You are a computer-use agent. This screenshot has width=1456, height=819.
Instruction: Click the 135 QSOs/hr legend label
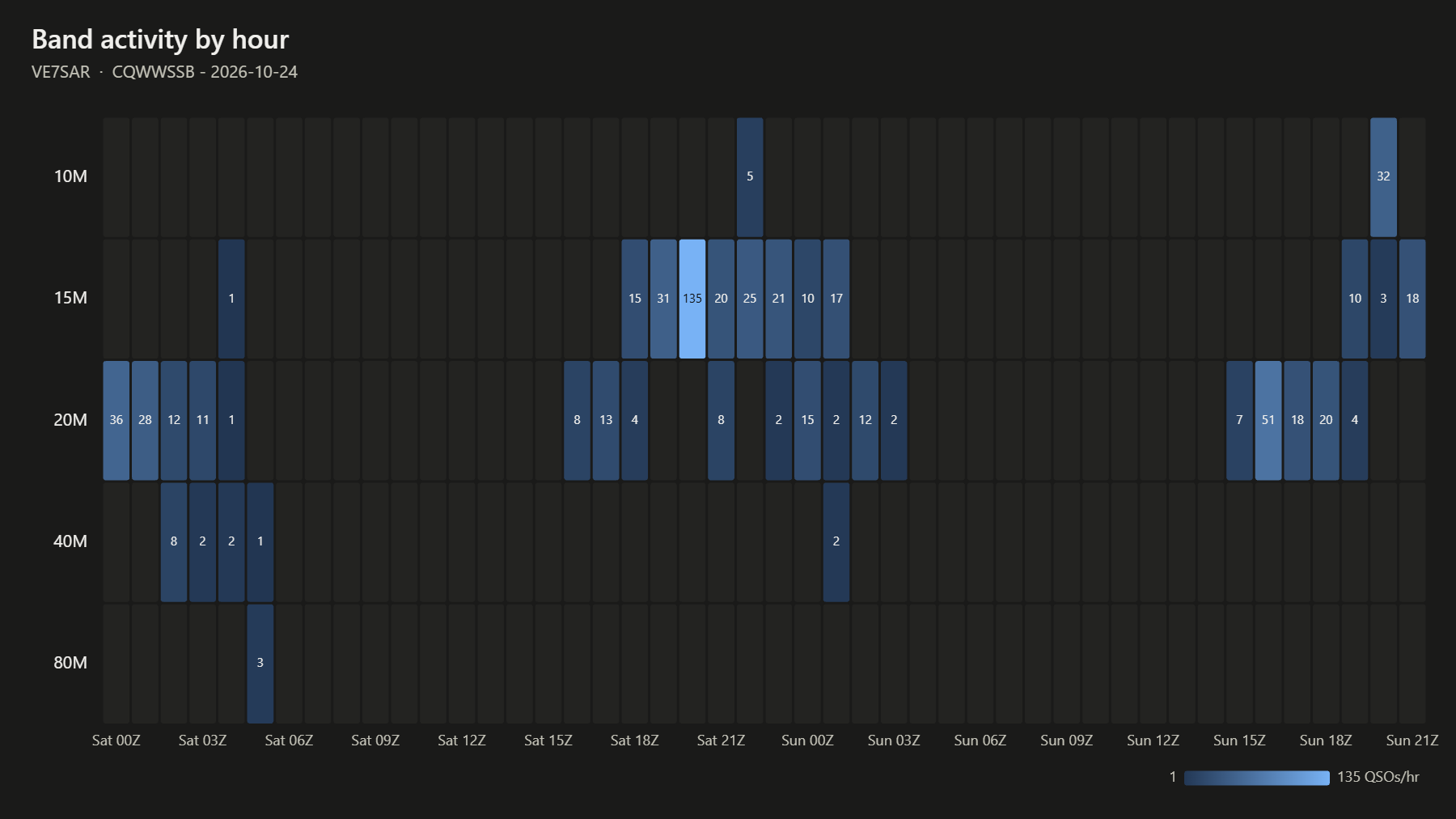click(x=1378, y=777)
